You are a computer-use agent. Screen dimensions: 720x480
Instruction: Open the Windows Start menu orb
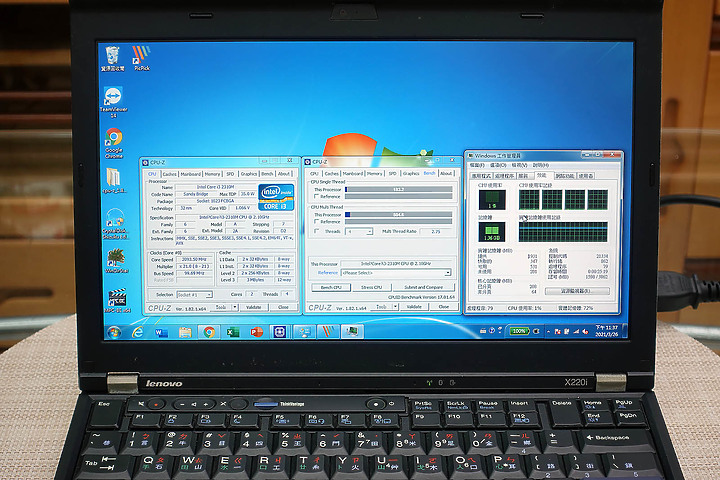(x=114, y=332)
